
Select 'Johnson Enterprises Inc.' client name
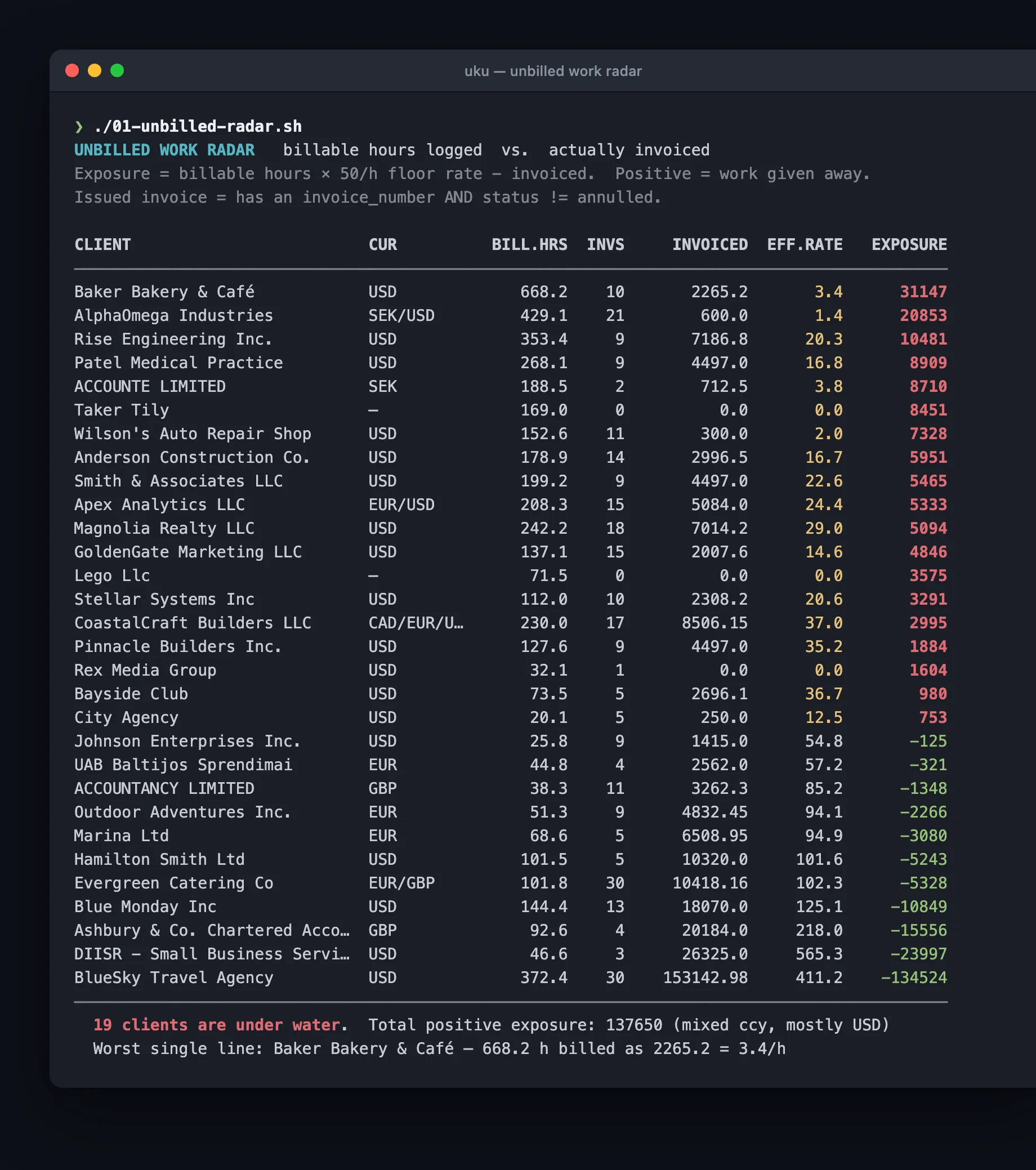click(187, 742)
